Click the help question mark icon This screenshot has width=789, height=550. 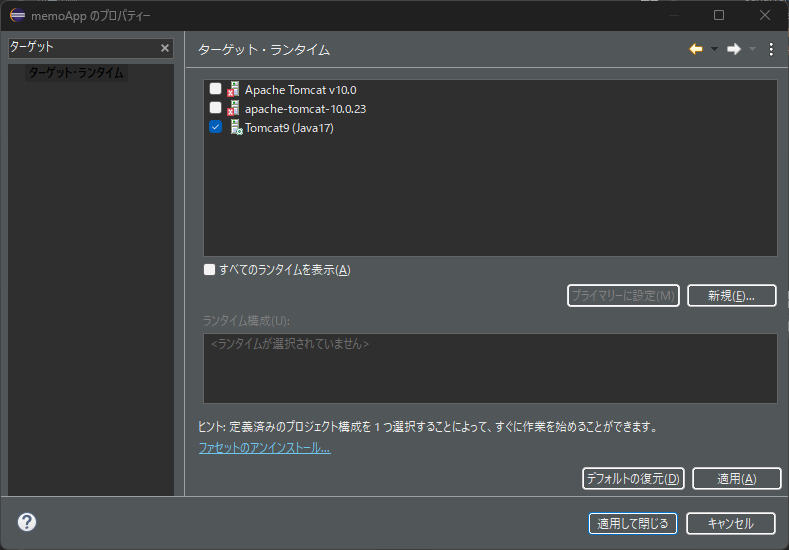click(27, 522)
